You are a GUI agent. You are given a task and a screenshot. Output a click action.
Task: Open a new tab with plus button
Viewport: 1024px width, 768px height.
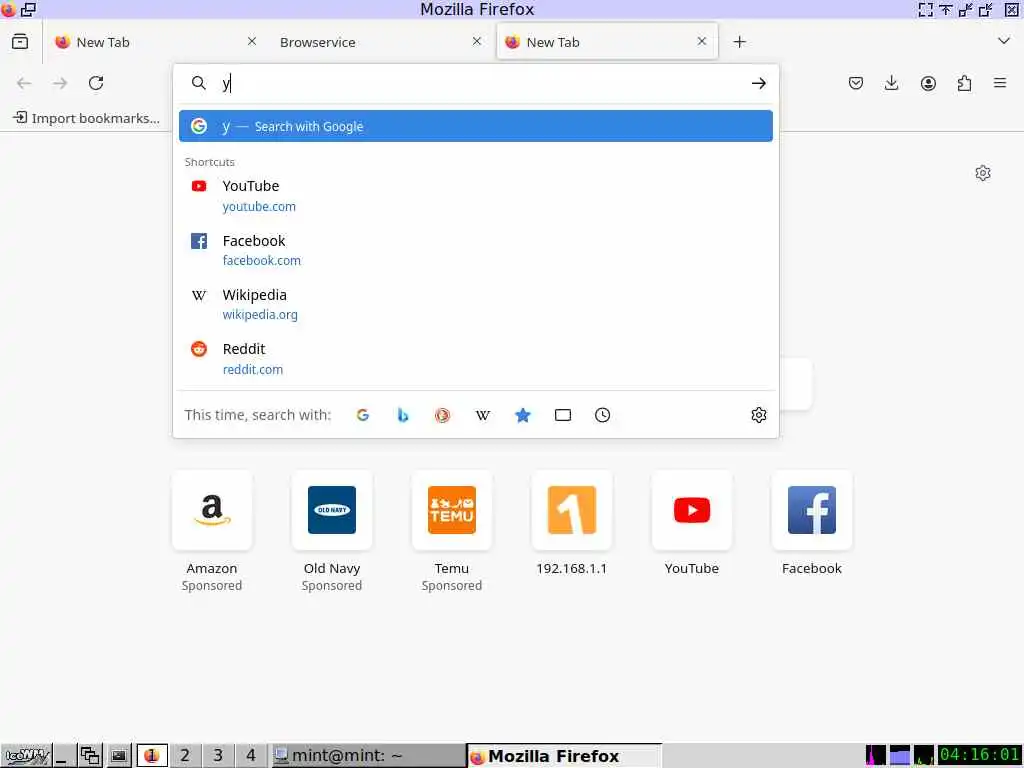point(739,42)
